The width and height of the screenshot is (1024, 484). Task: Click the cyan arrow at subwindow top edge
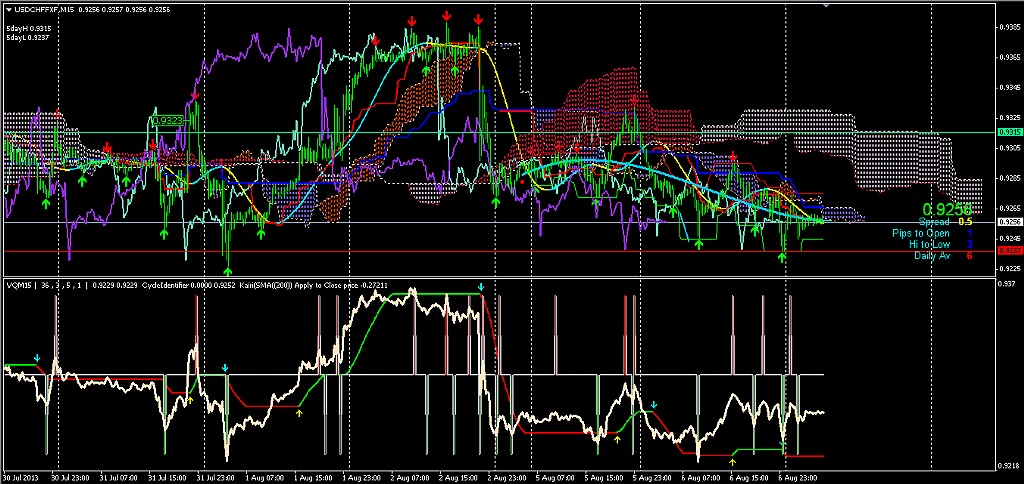pyautogui.click(x=481, y=287)
